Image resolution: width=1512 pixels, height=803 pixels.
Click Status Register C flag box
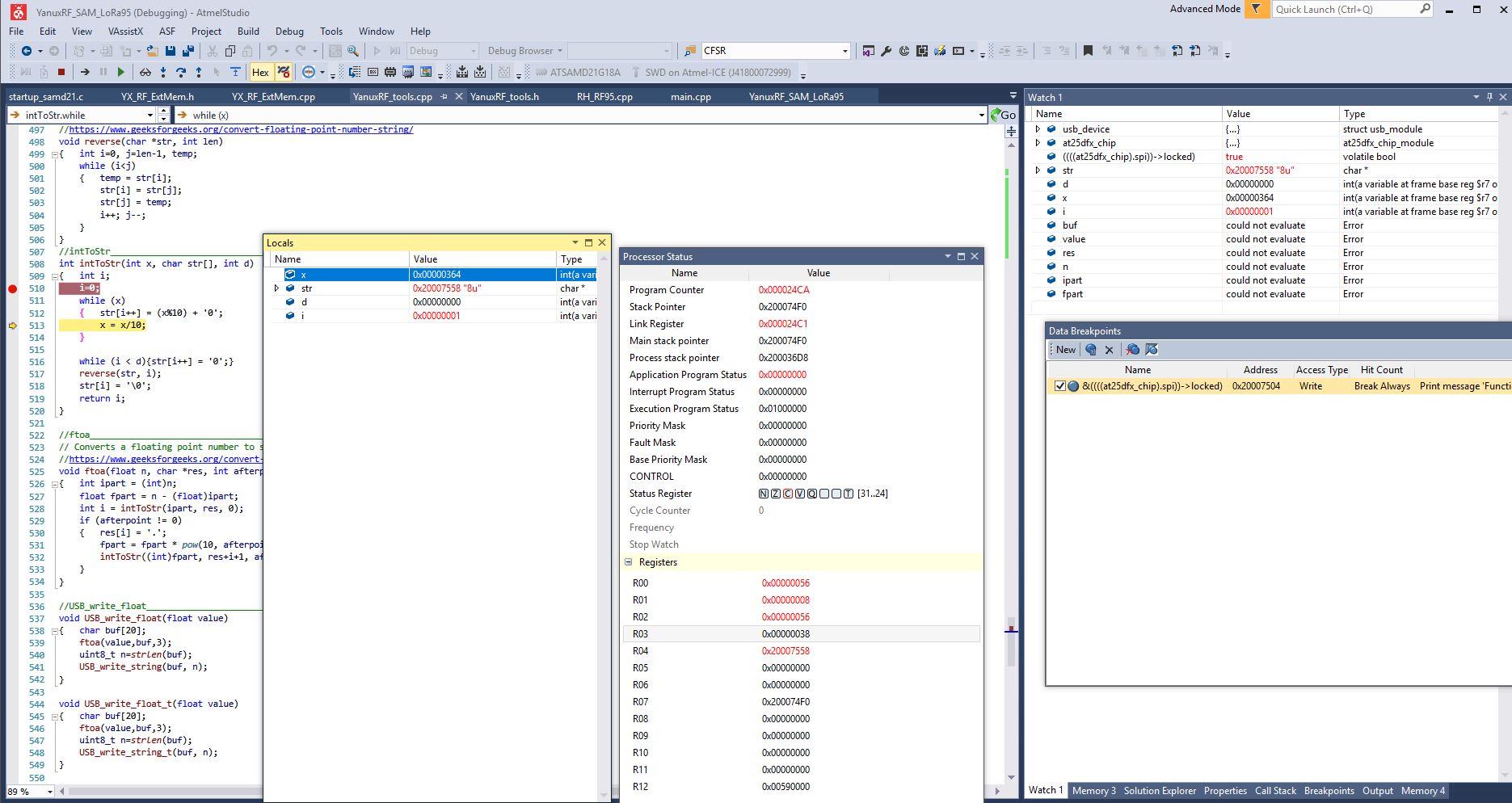[x=788, y=494]
